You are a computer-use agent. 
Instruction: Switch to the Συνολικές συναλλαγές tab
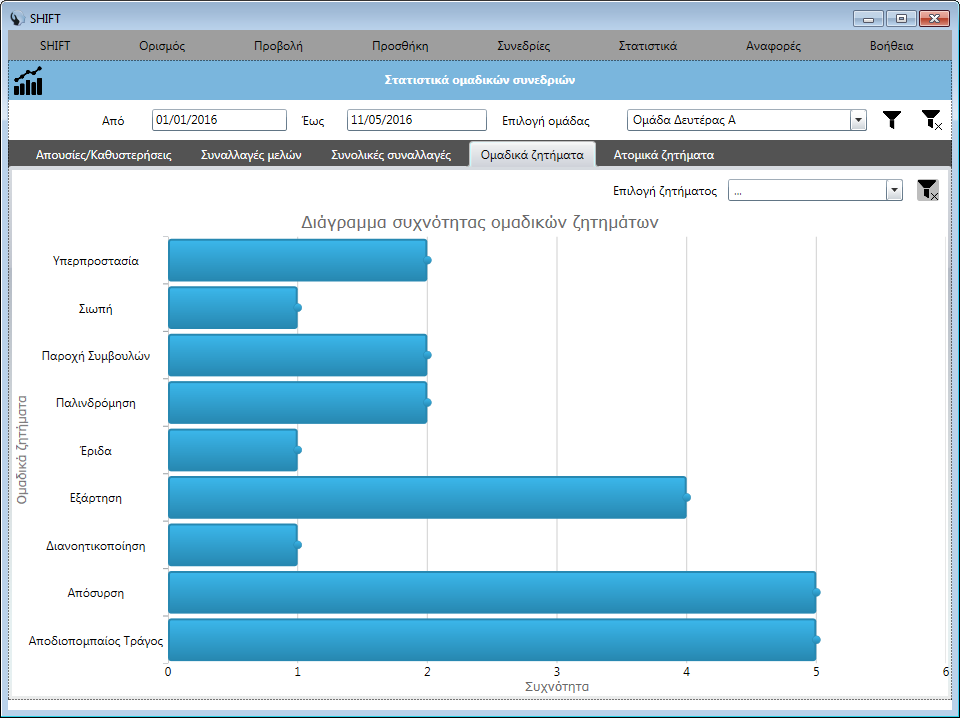click(x=391, y=155)
